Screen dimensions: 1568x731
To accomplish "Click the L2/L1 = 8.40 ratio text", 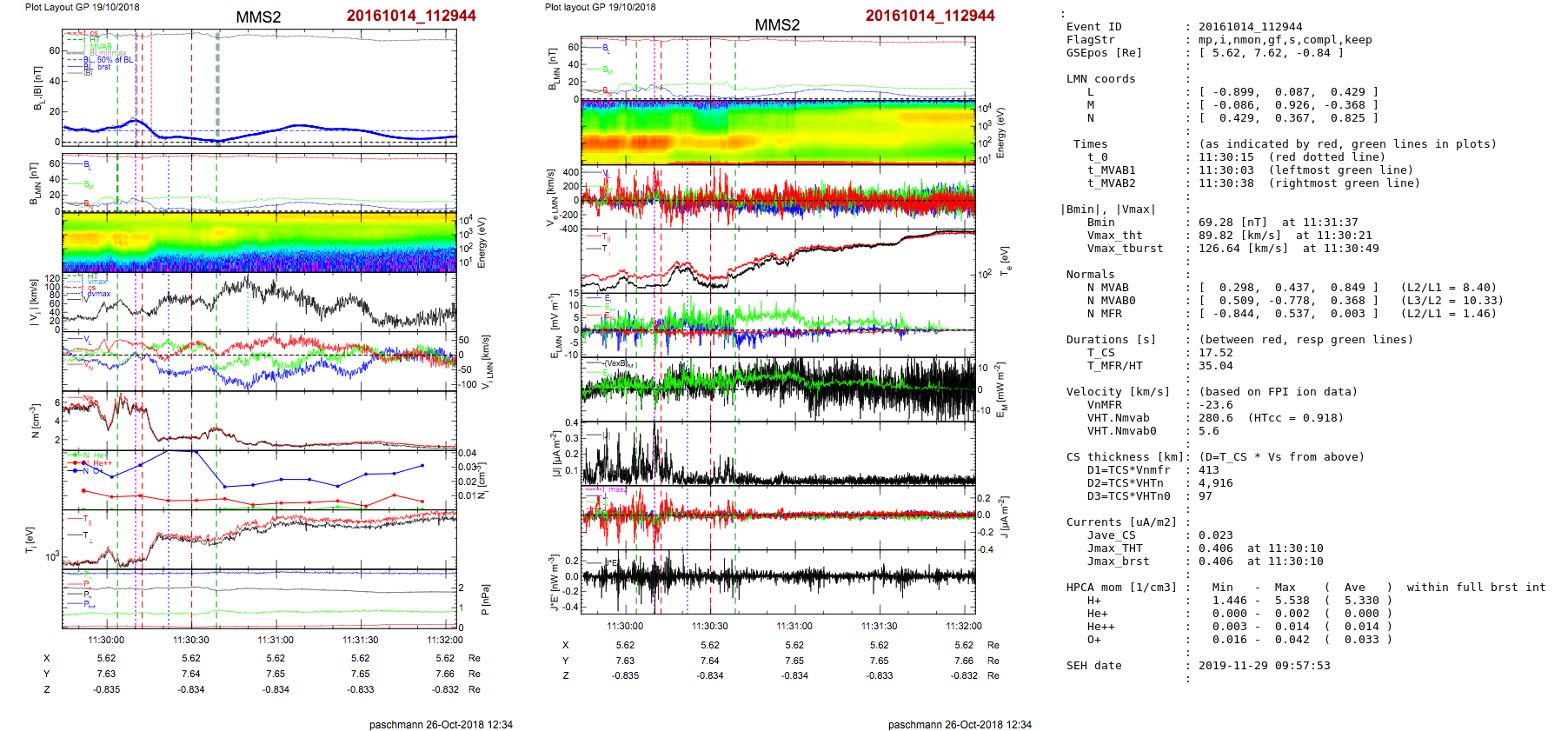I will tap(1448, 288).
